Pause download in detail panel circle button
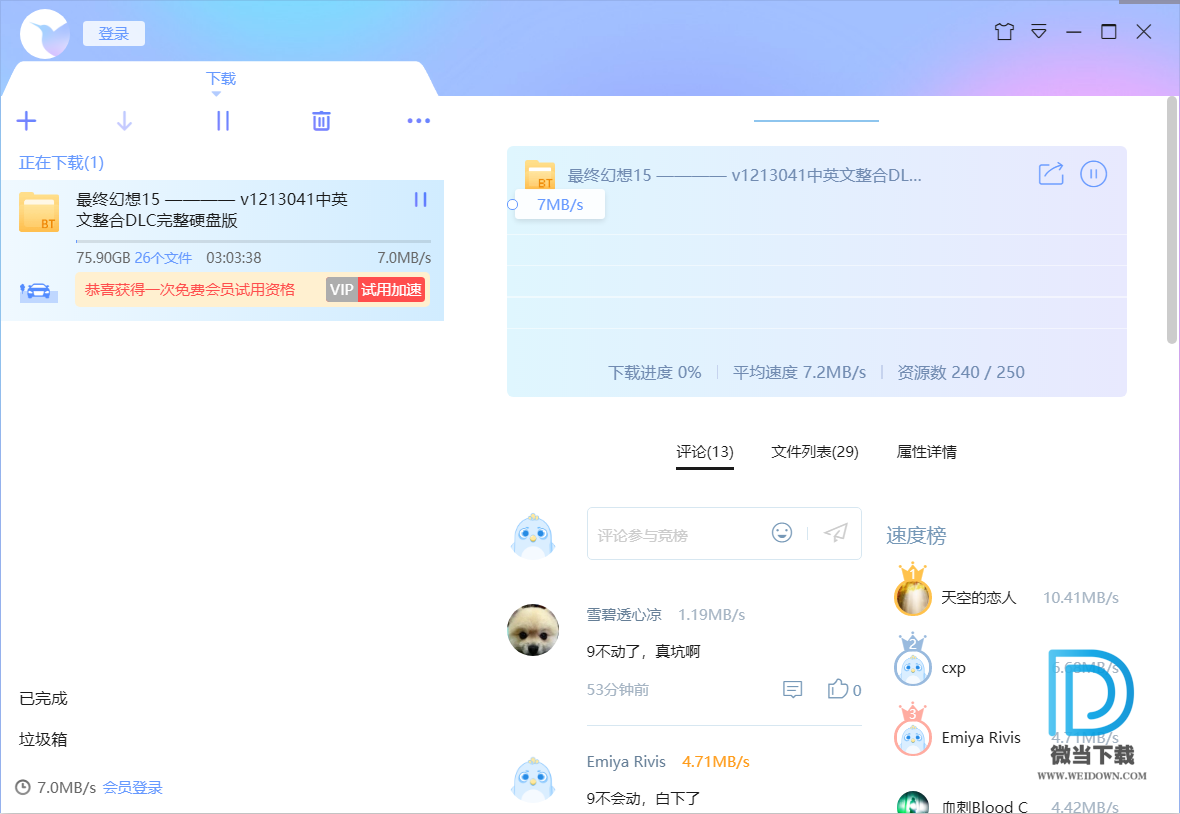 pos(1093,175)
